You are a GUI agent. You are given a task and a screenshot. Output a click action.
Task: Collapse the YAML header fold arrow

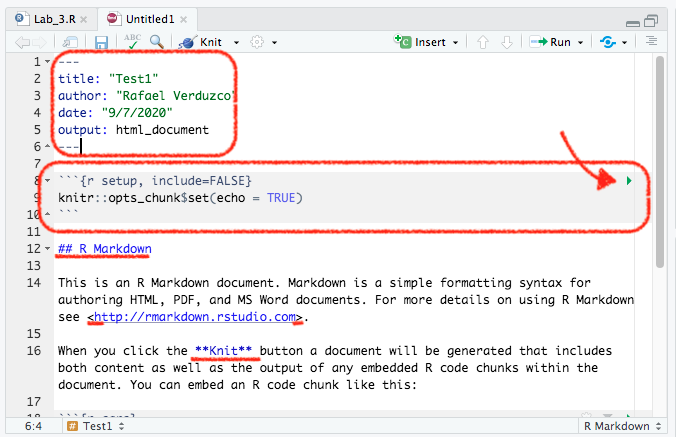(47, 62)
